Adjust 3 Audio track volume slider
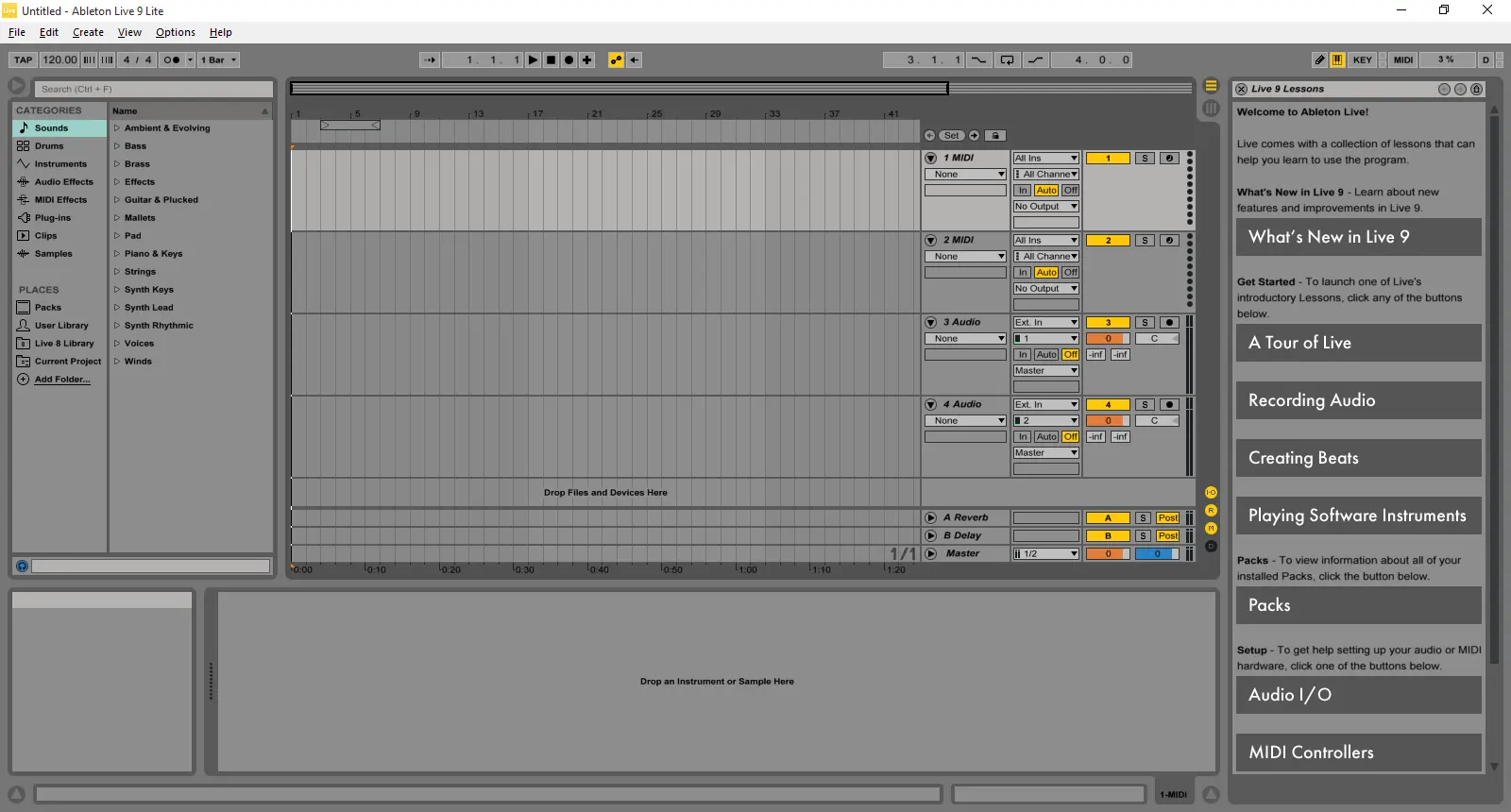The height and width of the screenshot is (812, 1511). [1108, 339]
